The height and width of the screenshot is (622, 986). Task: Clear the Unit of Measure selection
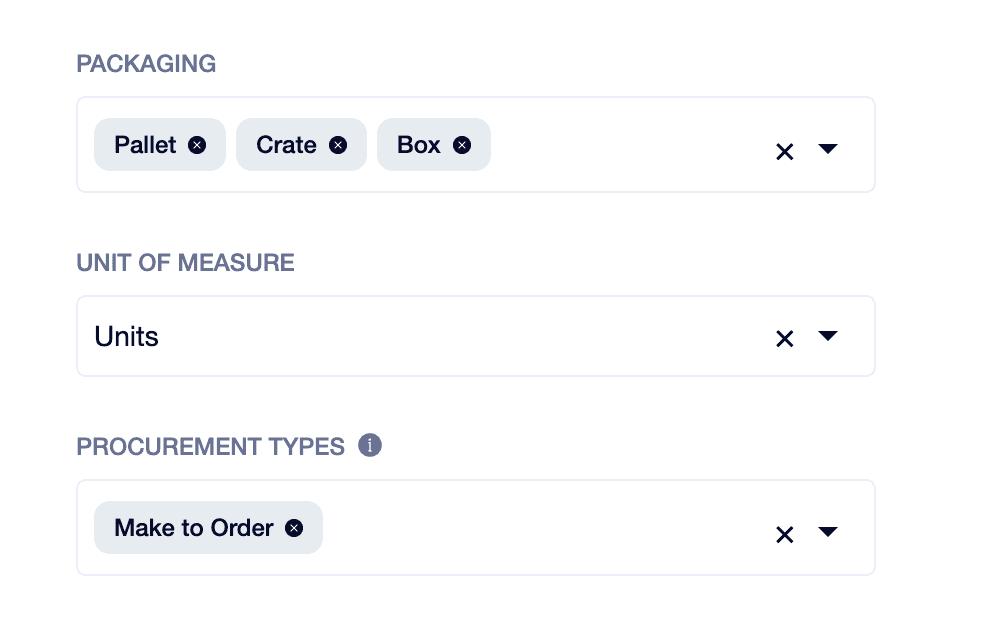(x=785, y=339)
